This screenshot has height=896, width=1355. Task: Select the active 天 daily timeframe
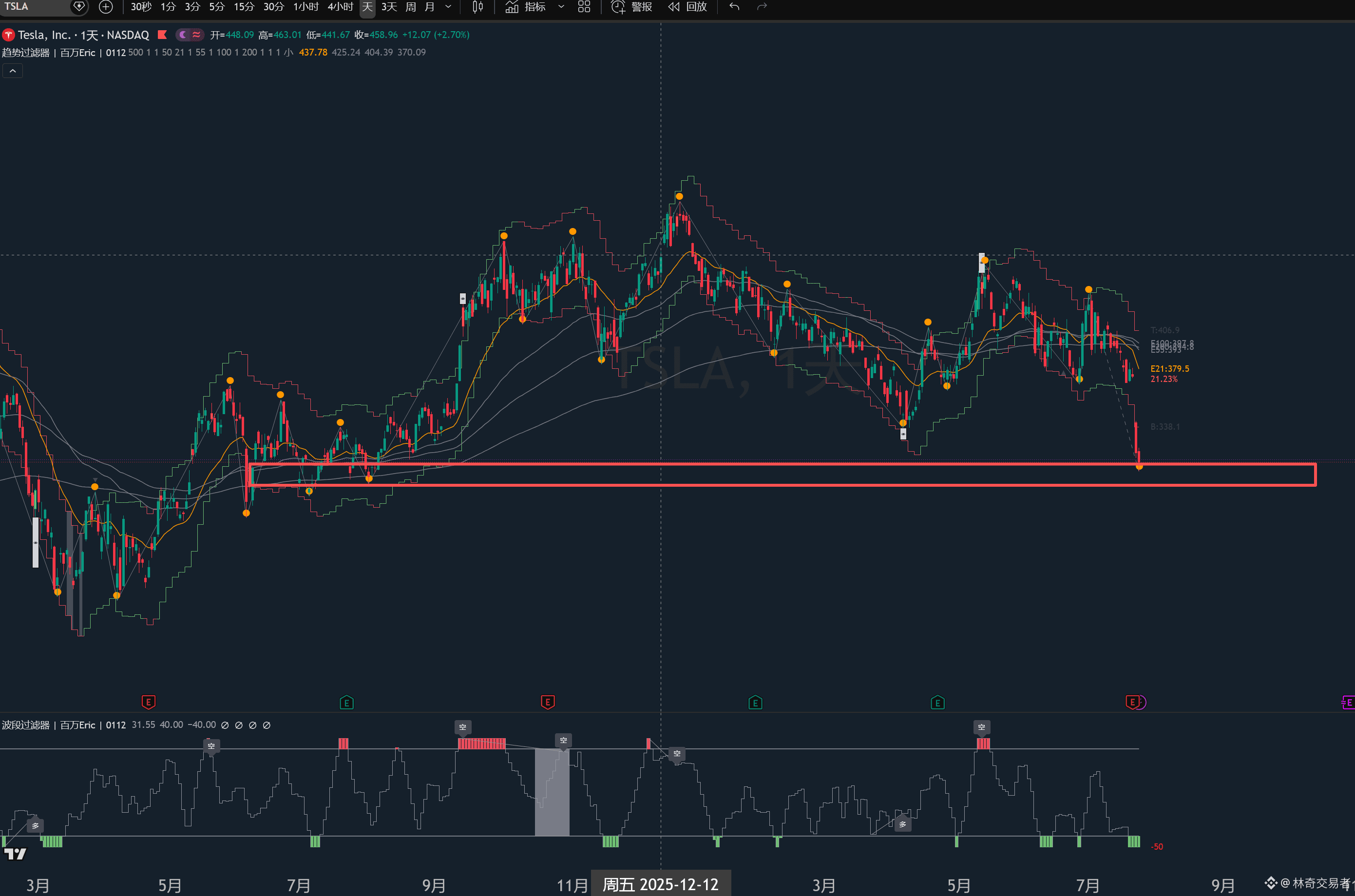coord(367,7)
